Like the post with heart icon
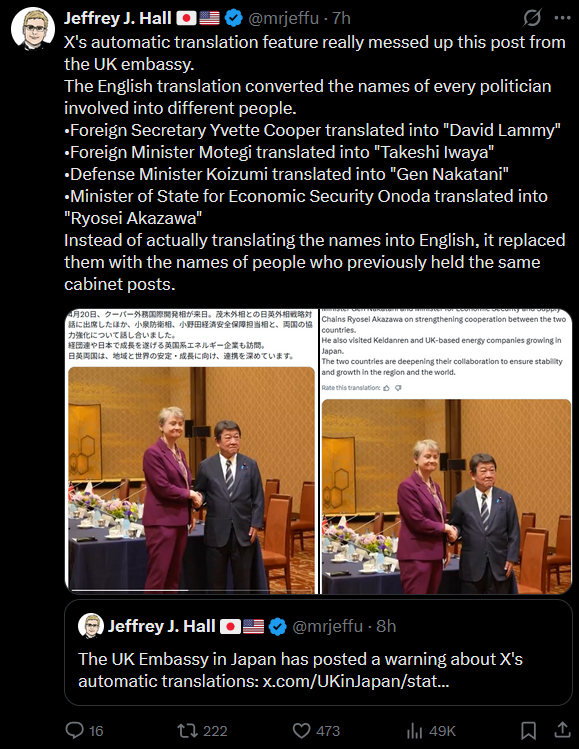The width and height of the screenshot is (579, 749). click(x=301, y=730)
